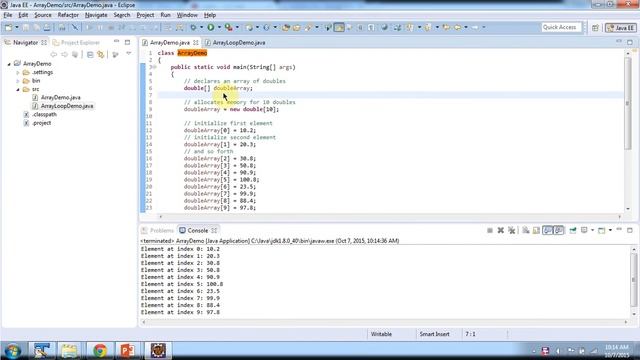Select ArrayDemo.java in the Navigator tree
Viewport: 640px width, 360px height.
60,98
